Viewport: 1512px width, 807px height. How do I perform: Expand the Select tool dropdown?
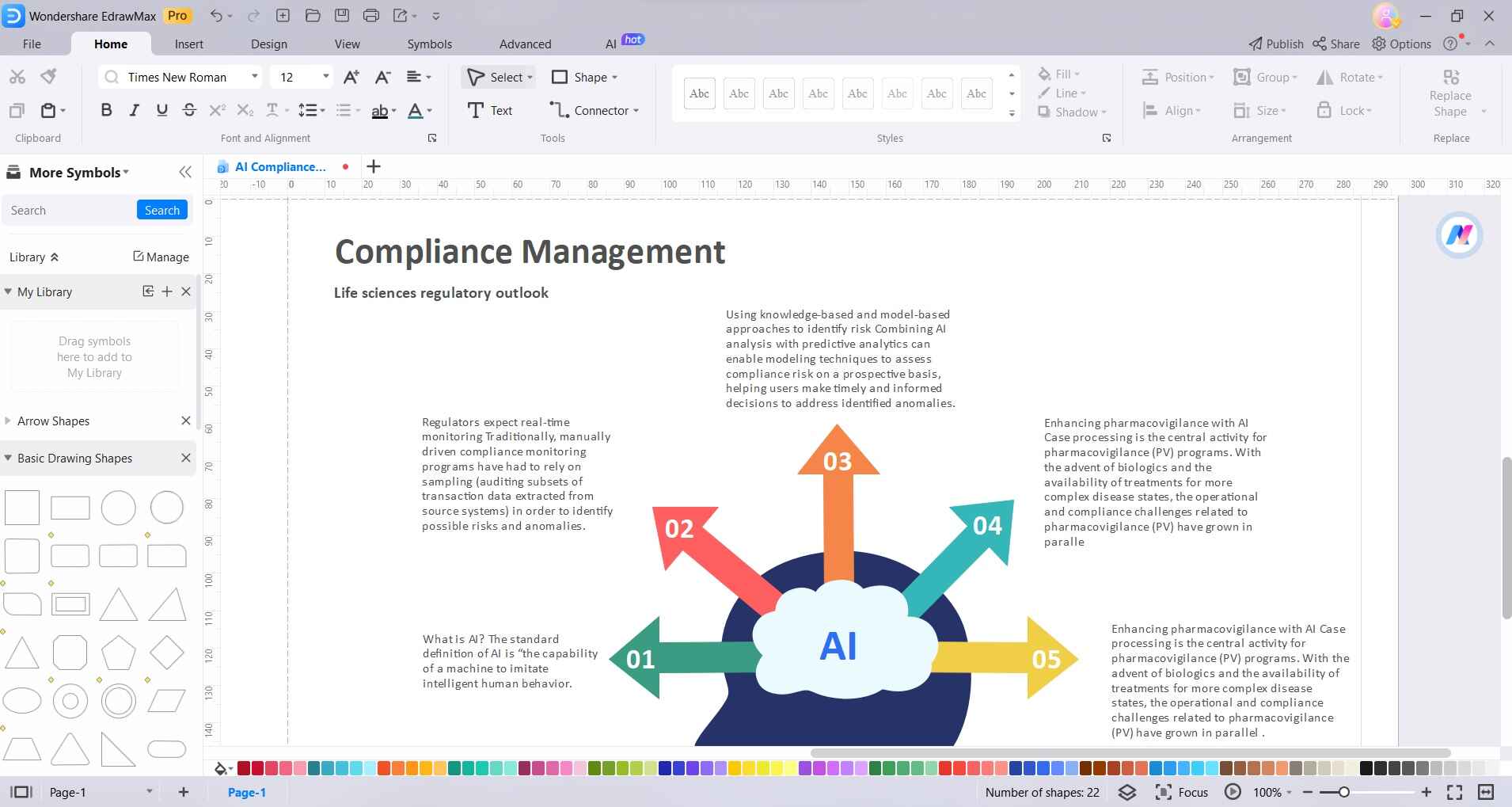coord(530,77)
